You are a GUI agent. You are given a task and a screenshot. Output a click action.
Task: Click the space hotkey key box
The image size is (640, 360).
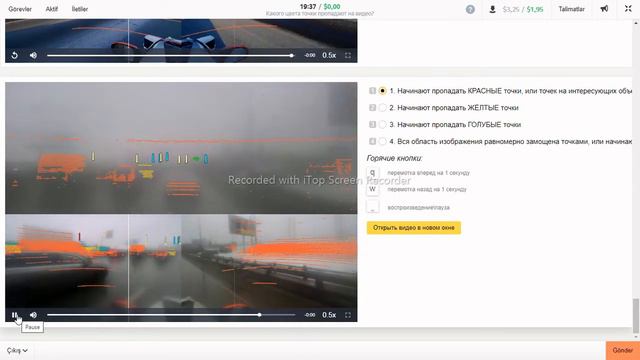(373, 207)
